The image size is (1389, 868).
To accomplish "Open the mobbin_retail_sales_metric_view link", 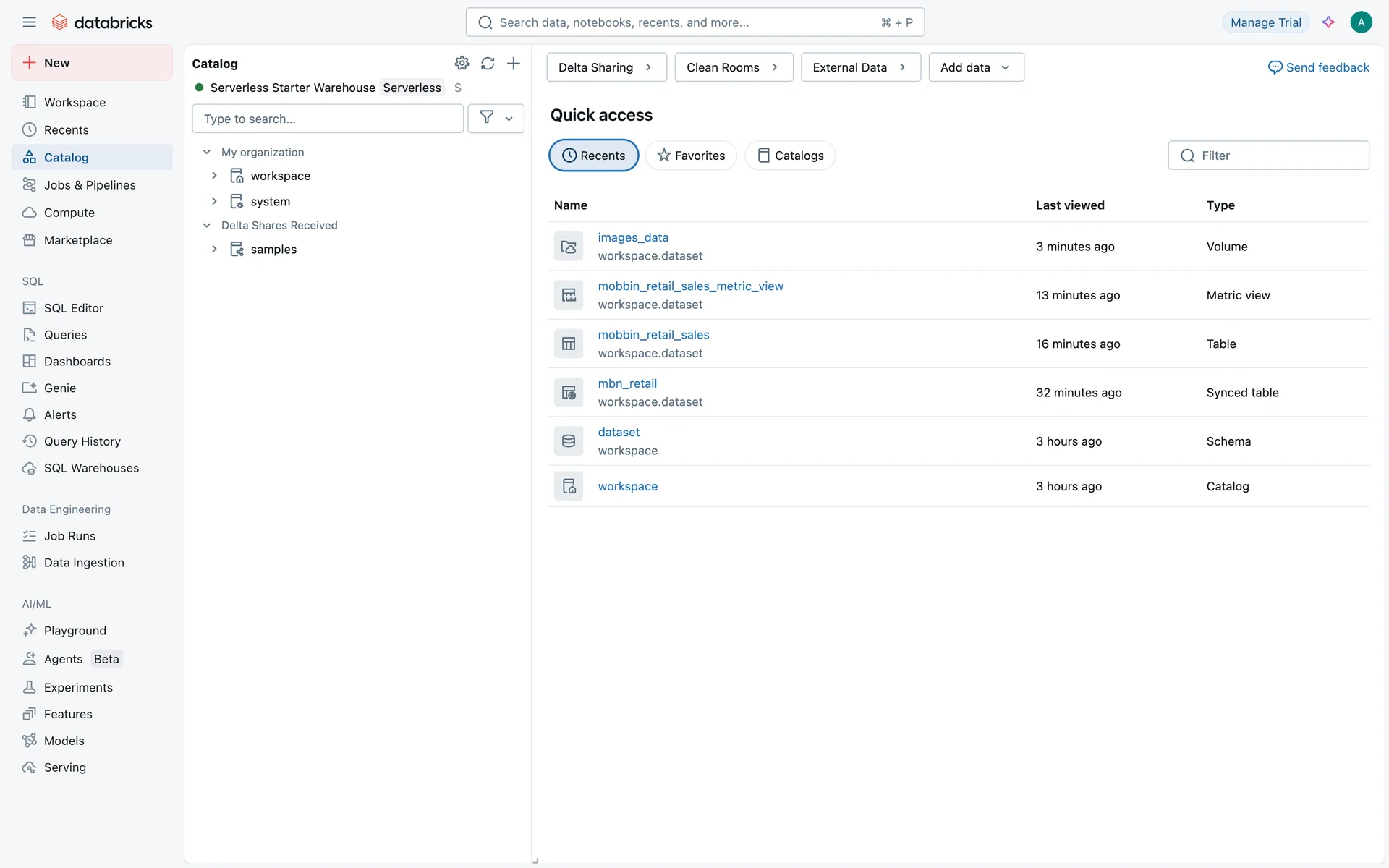I will click(x=690, y=286).
